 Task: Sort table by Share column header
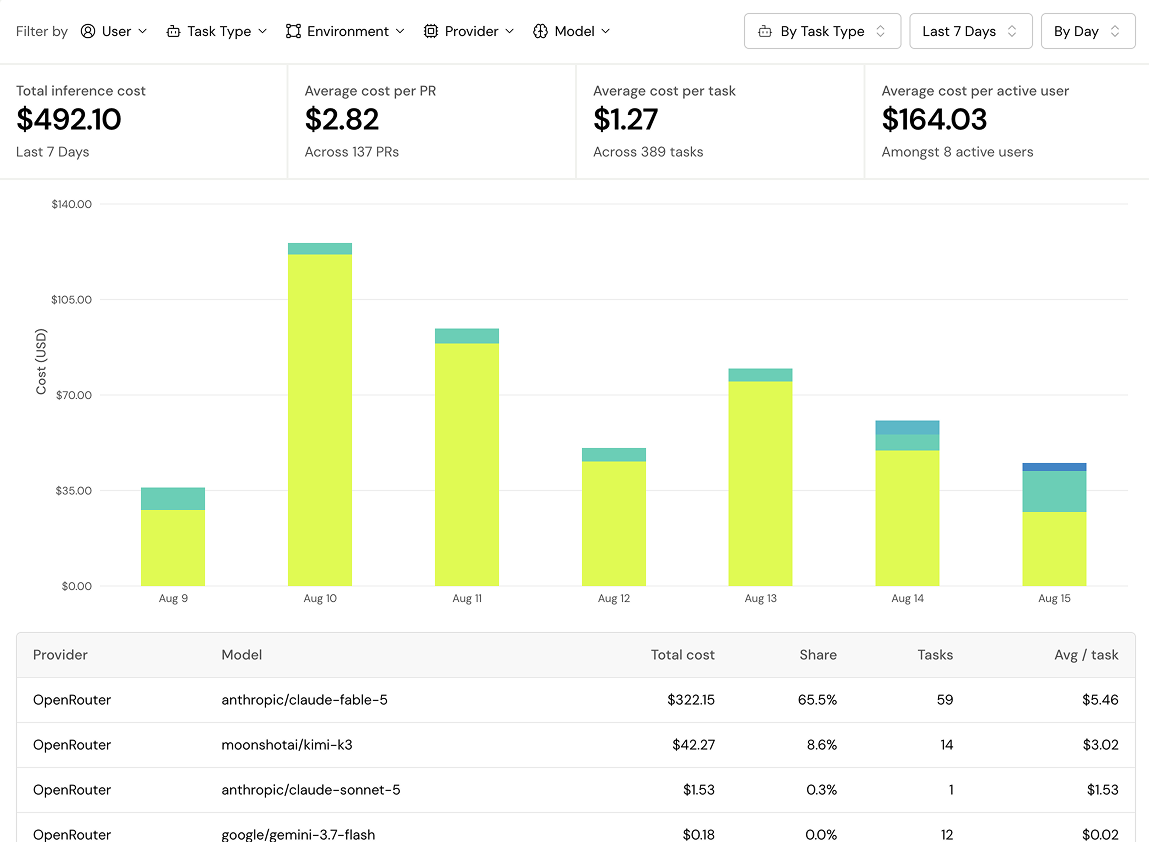pyautogui.click(x=818, y=655)
